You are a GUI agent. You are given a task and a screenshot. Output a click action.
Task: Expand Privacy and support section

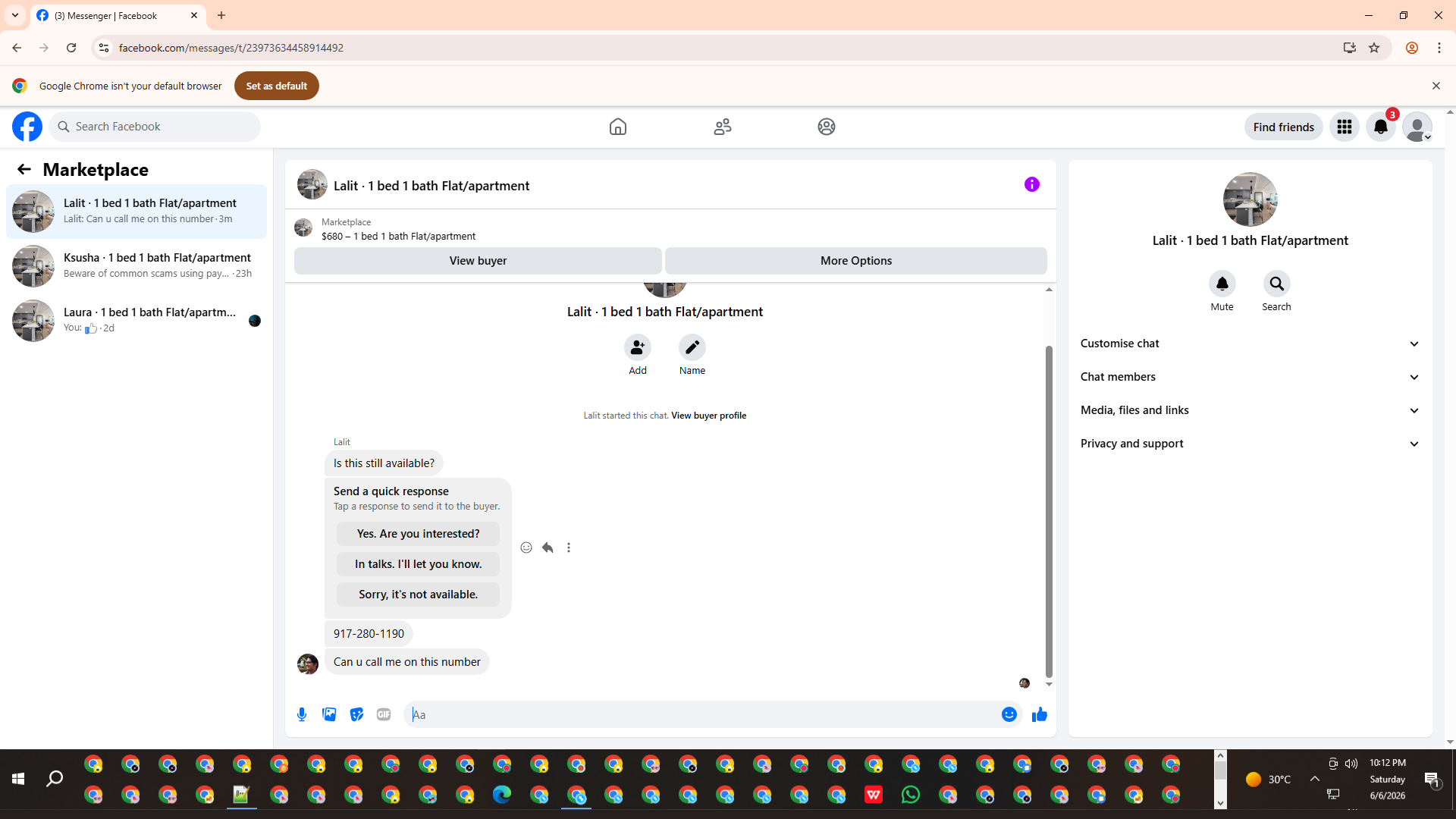(1250, 444)
